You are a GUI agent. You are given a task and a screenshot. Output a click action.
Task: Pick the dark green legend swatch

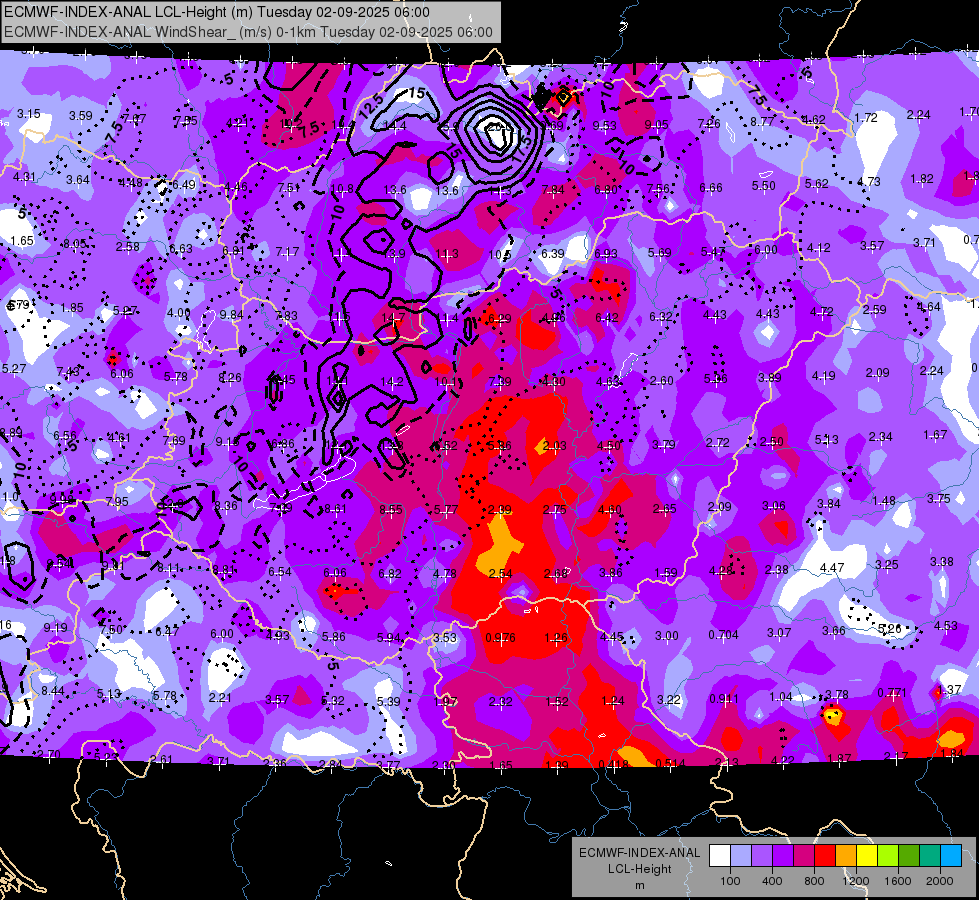click(x=909, y=856)
